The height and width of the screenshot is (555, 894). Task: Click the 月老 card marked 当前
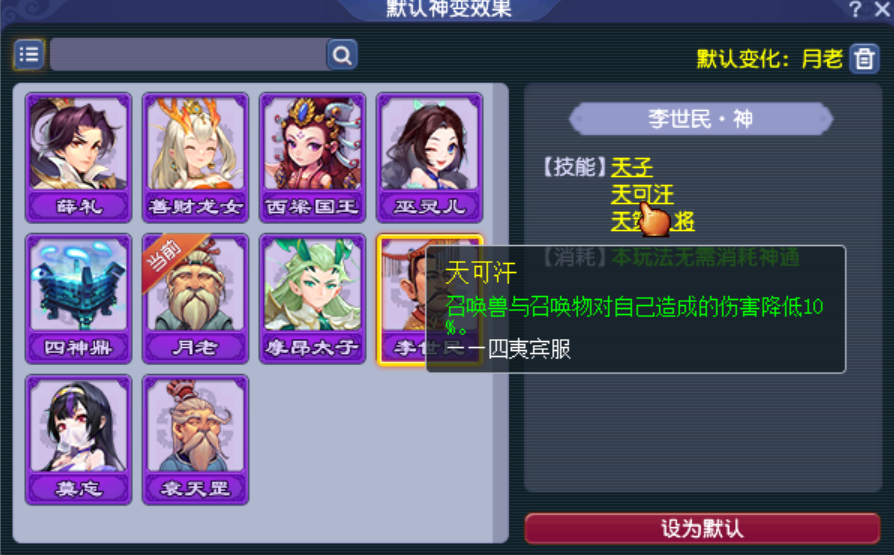(x=196, y=299)
